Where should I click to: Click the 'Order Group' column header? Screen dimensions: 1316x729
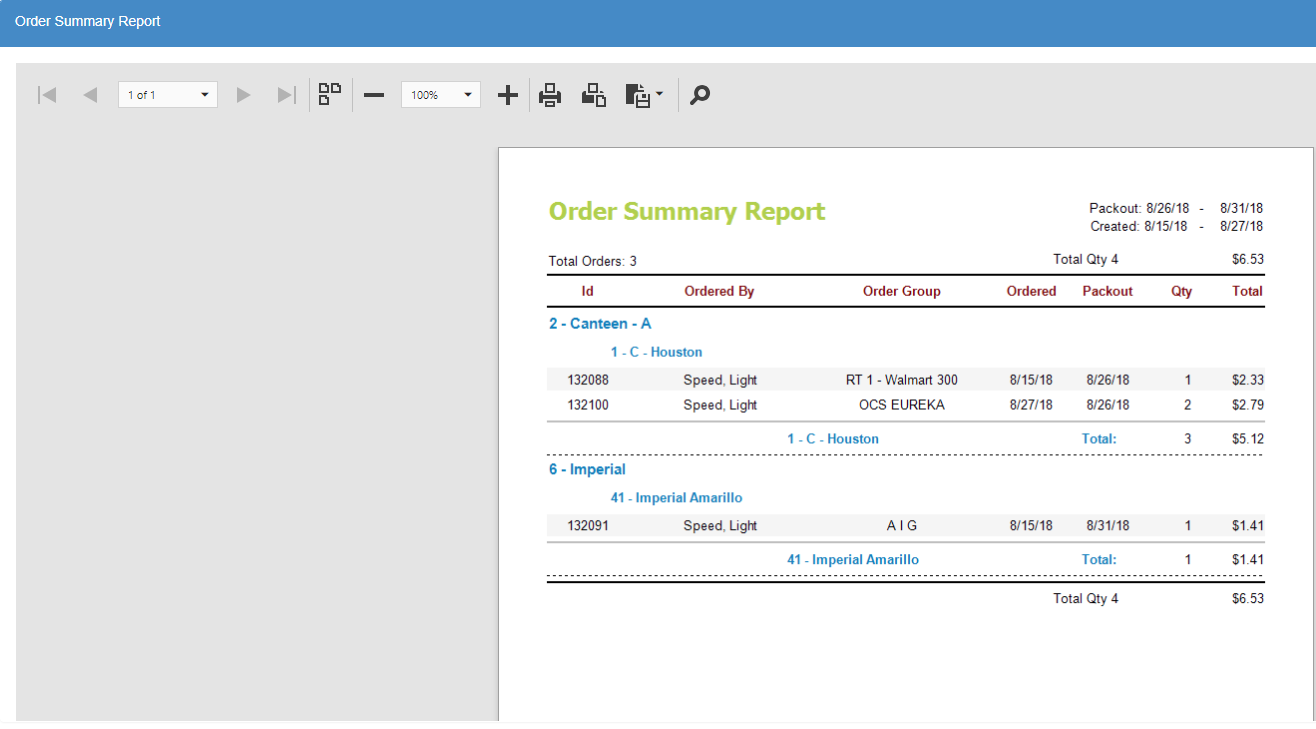(x=902, y=291)
